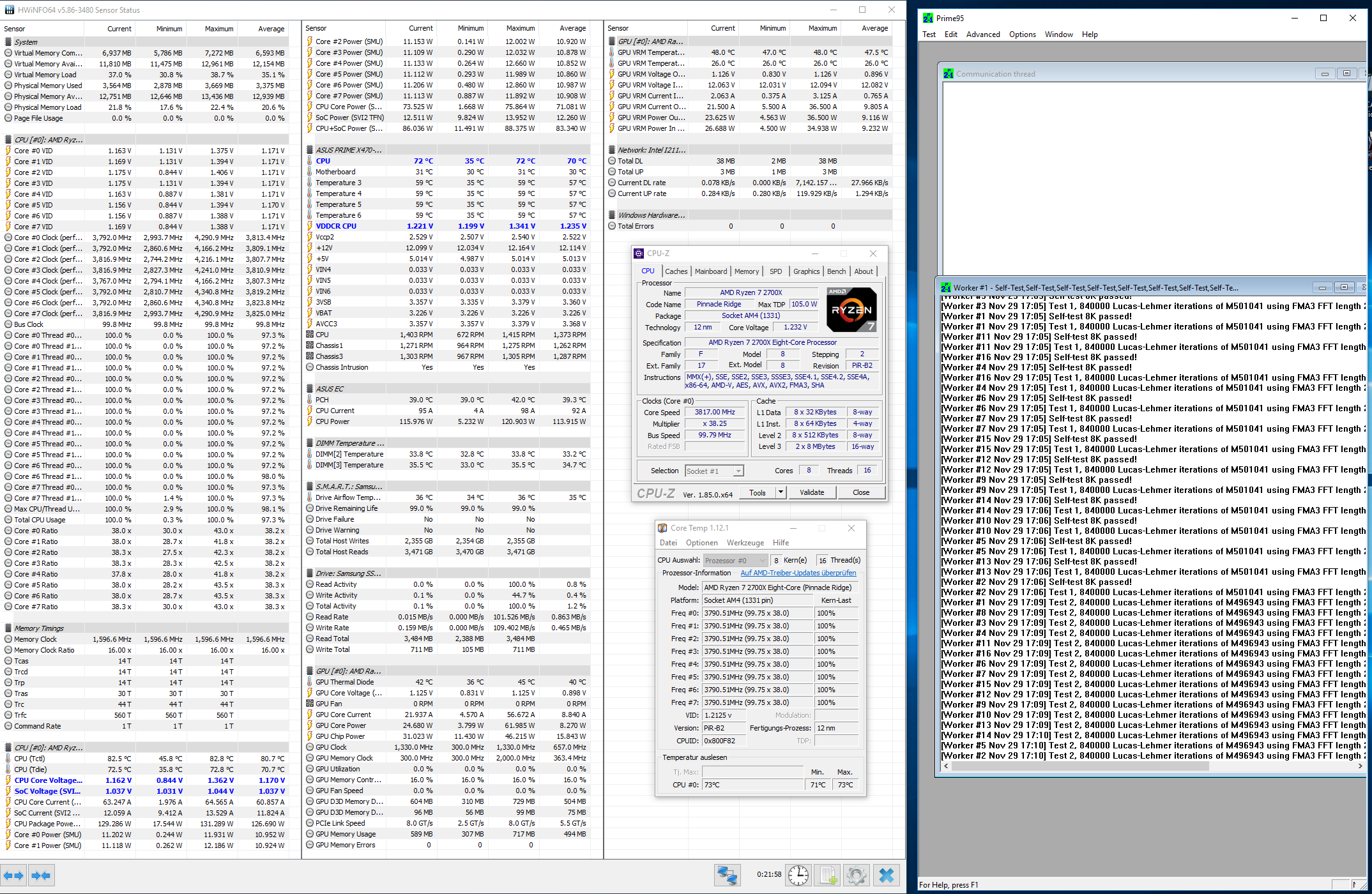Reset the elapsed time clock icon

tap(798, 875)
